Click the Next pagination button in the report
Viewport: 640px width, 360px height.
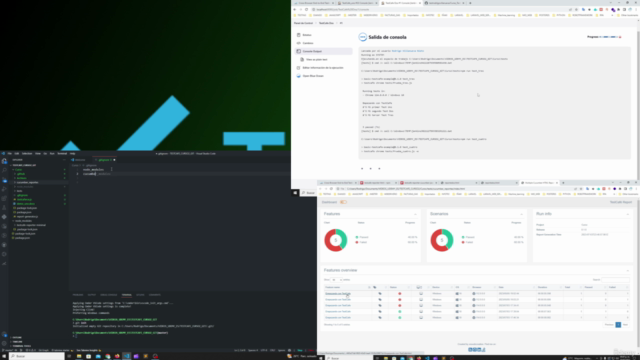pyautogui.click(x=625, y=325)
